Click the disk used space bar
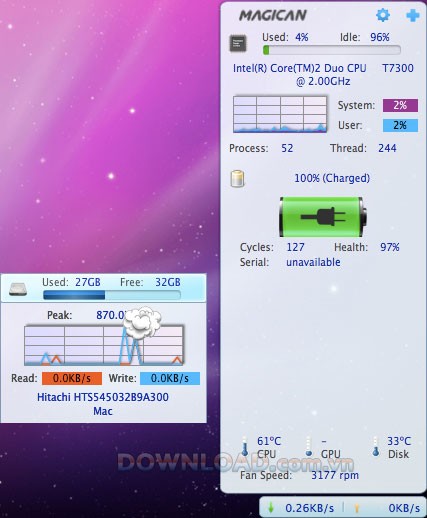 [112, 295]
